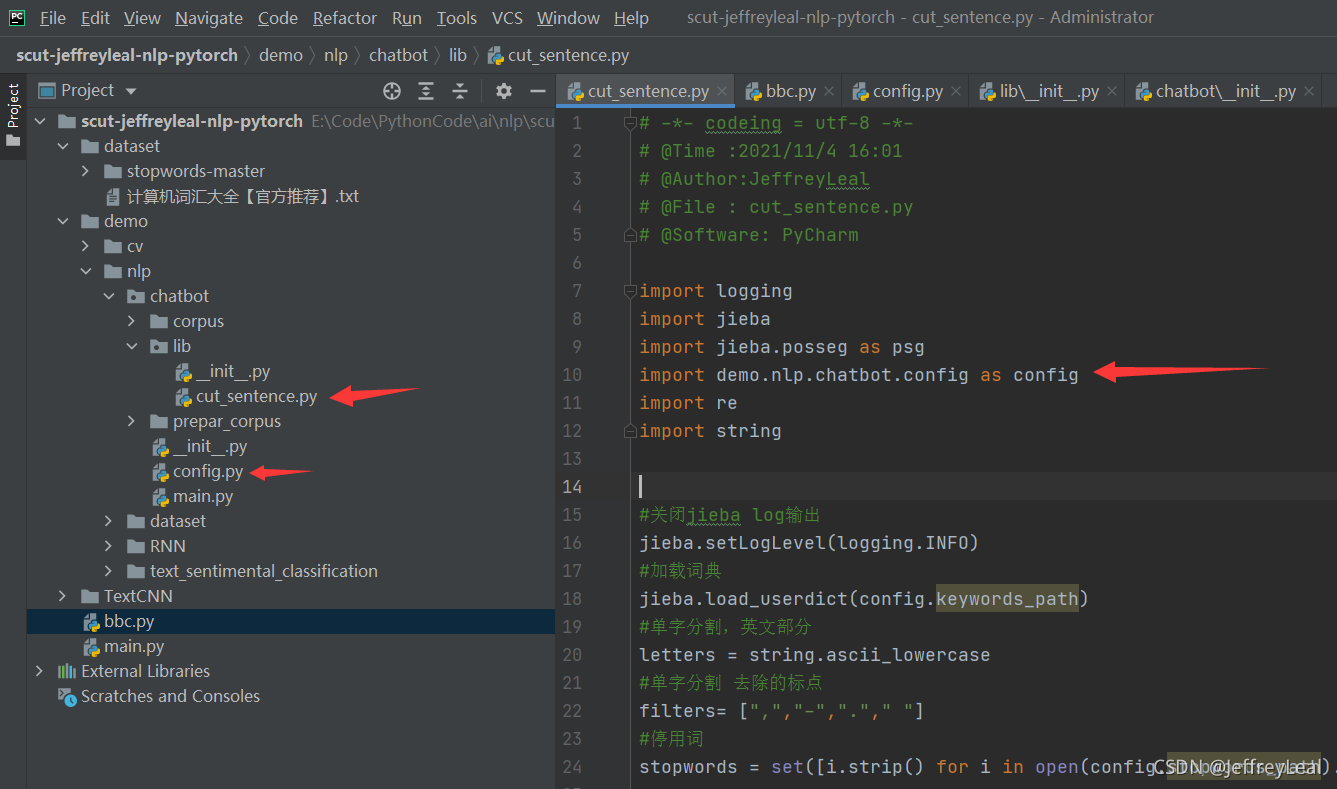Open the Navigate menu
Viewport: 1337px width, 789px height.
coord(209,18)
